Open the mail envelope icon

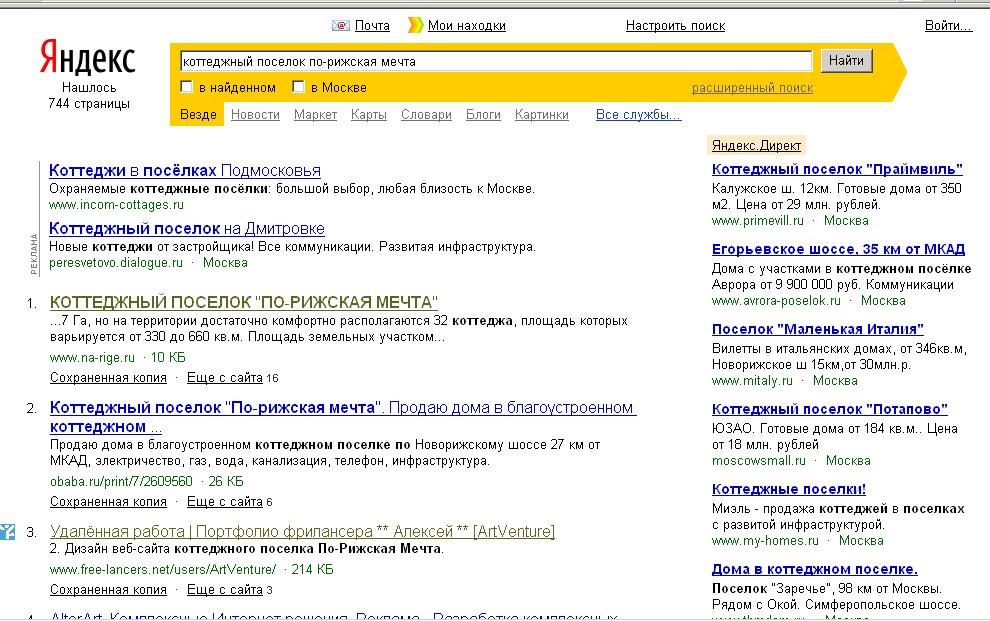(341, 26)
